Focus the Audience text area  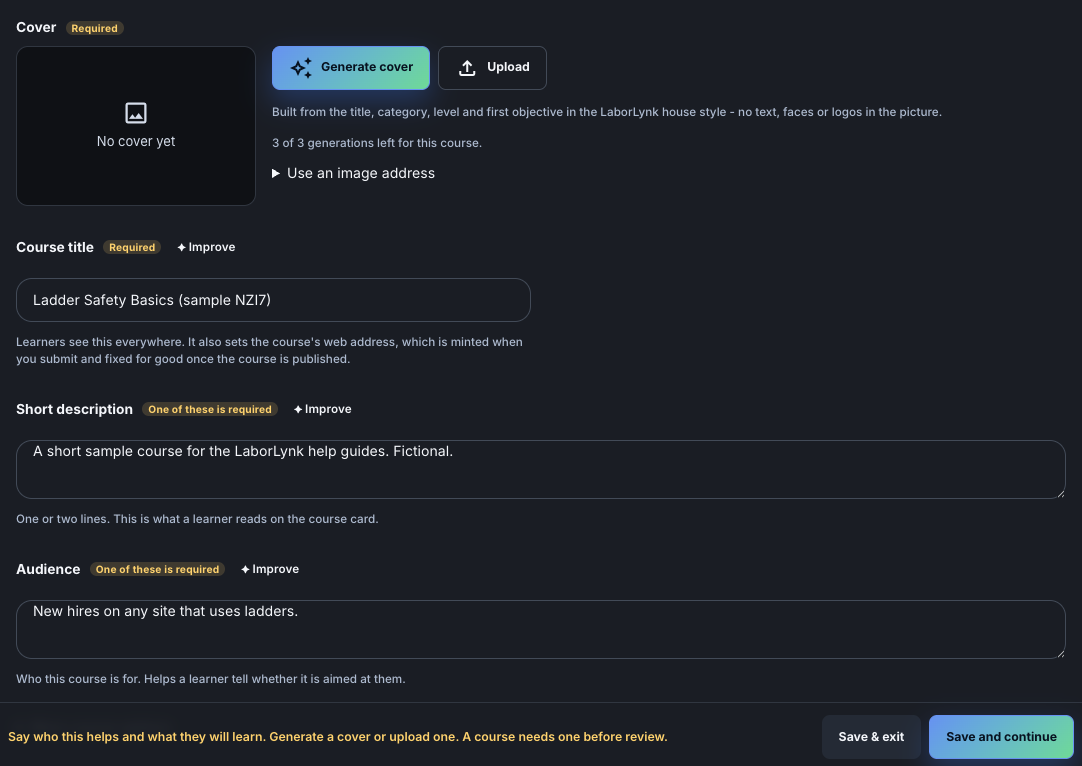pyautogui.click(x=541, y=629)
